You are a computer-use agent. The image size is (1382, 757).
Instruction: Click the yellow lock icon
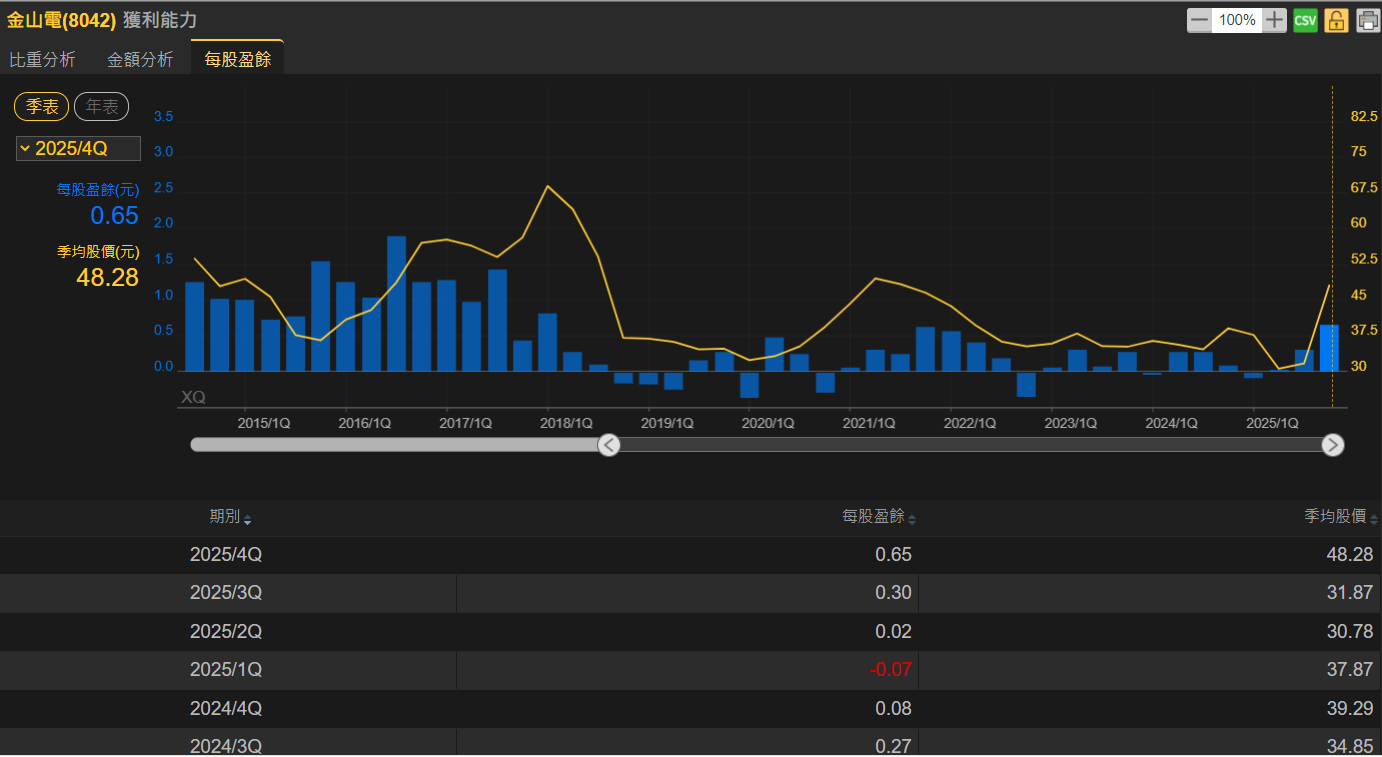(1336, 20)
